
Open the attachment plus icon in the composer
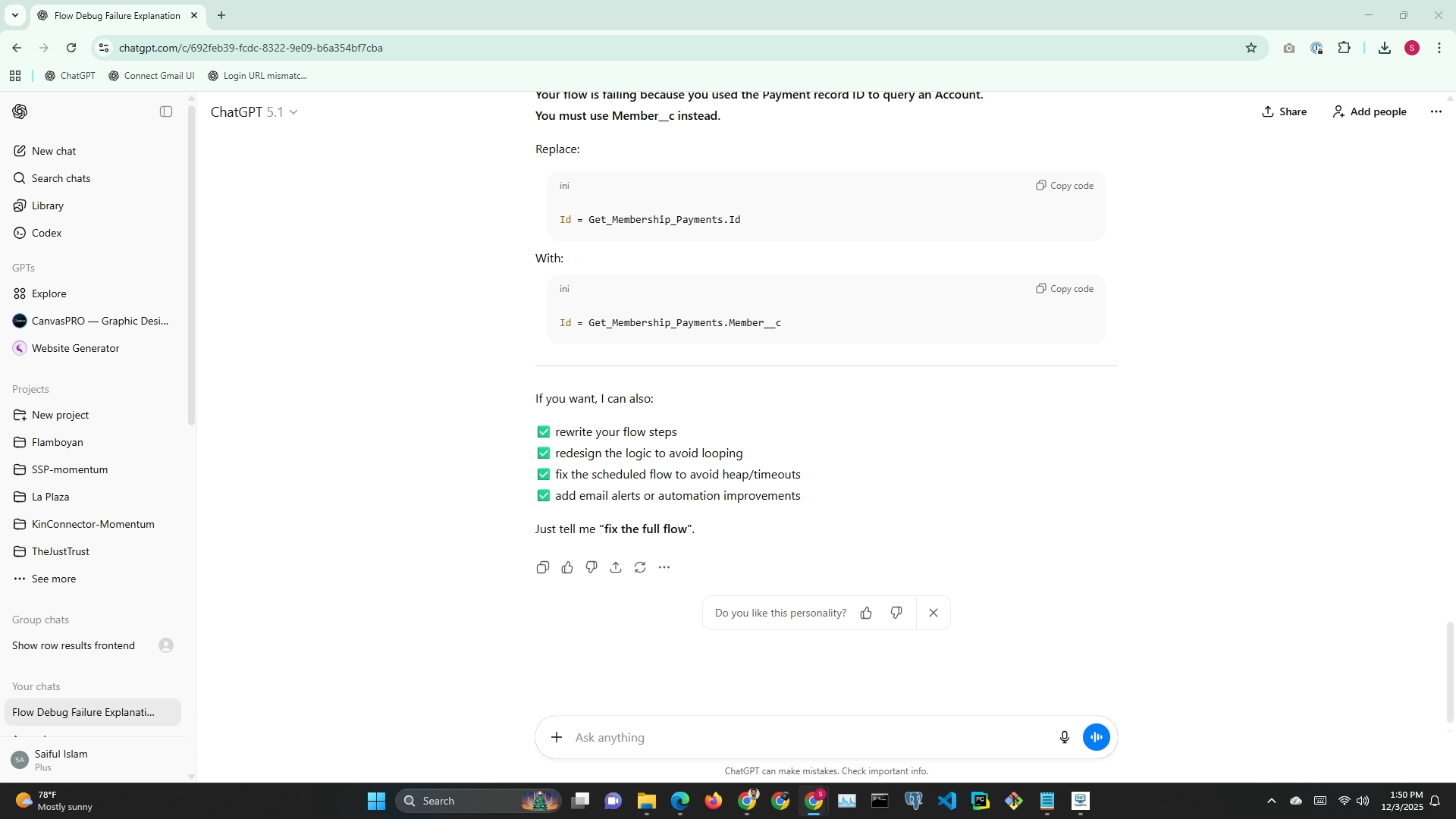pos(557,737)
